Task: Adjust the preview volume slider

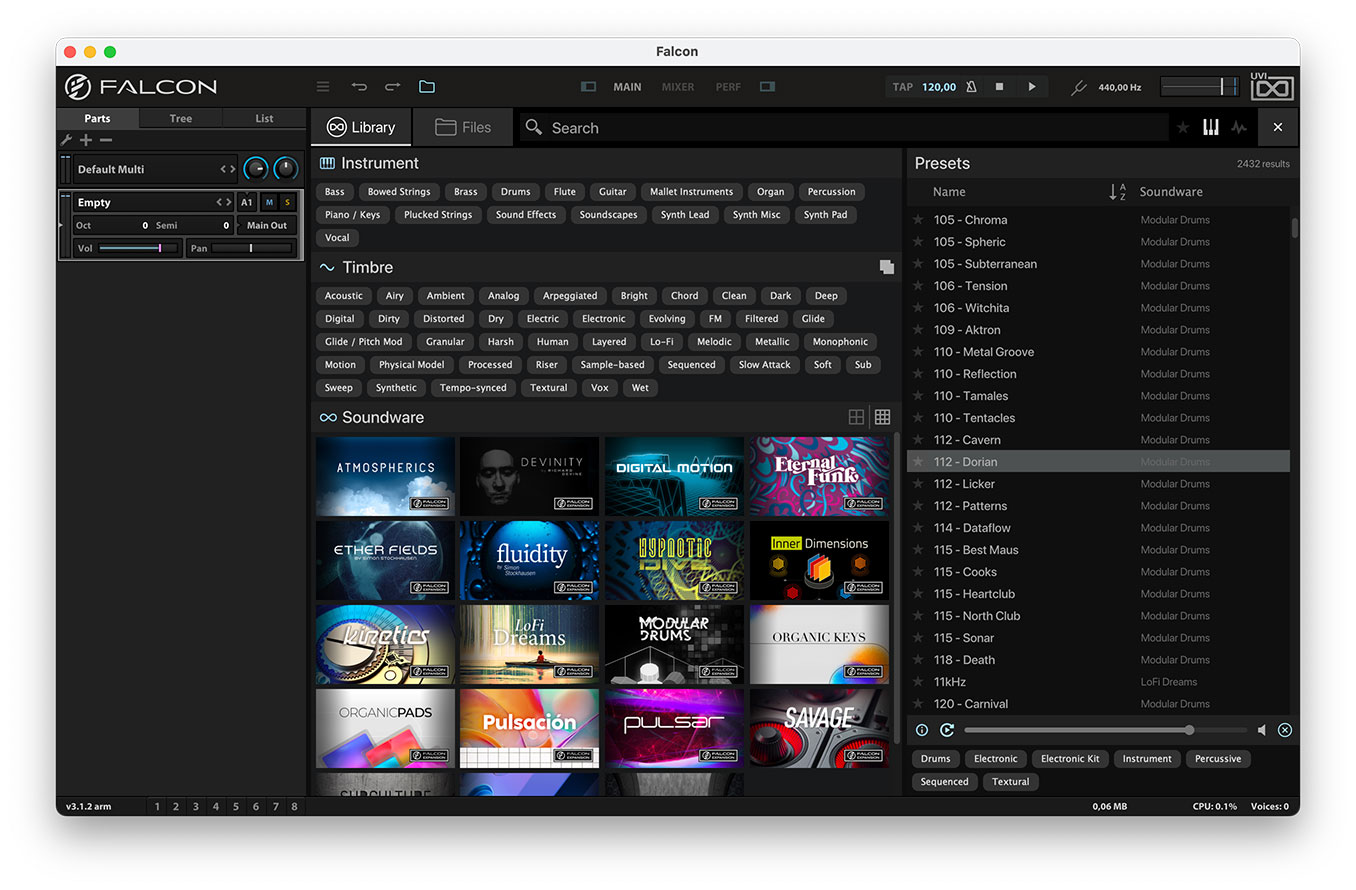Action: coord(1106,730)
